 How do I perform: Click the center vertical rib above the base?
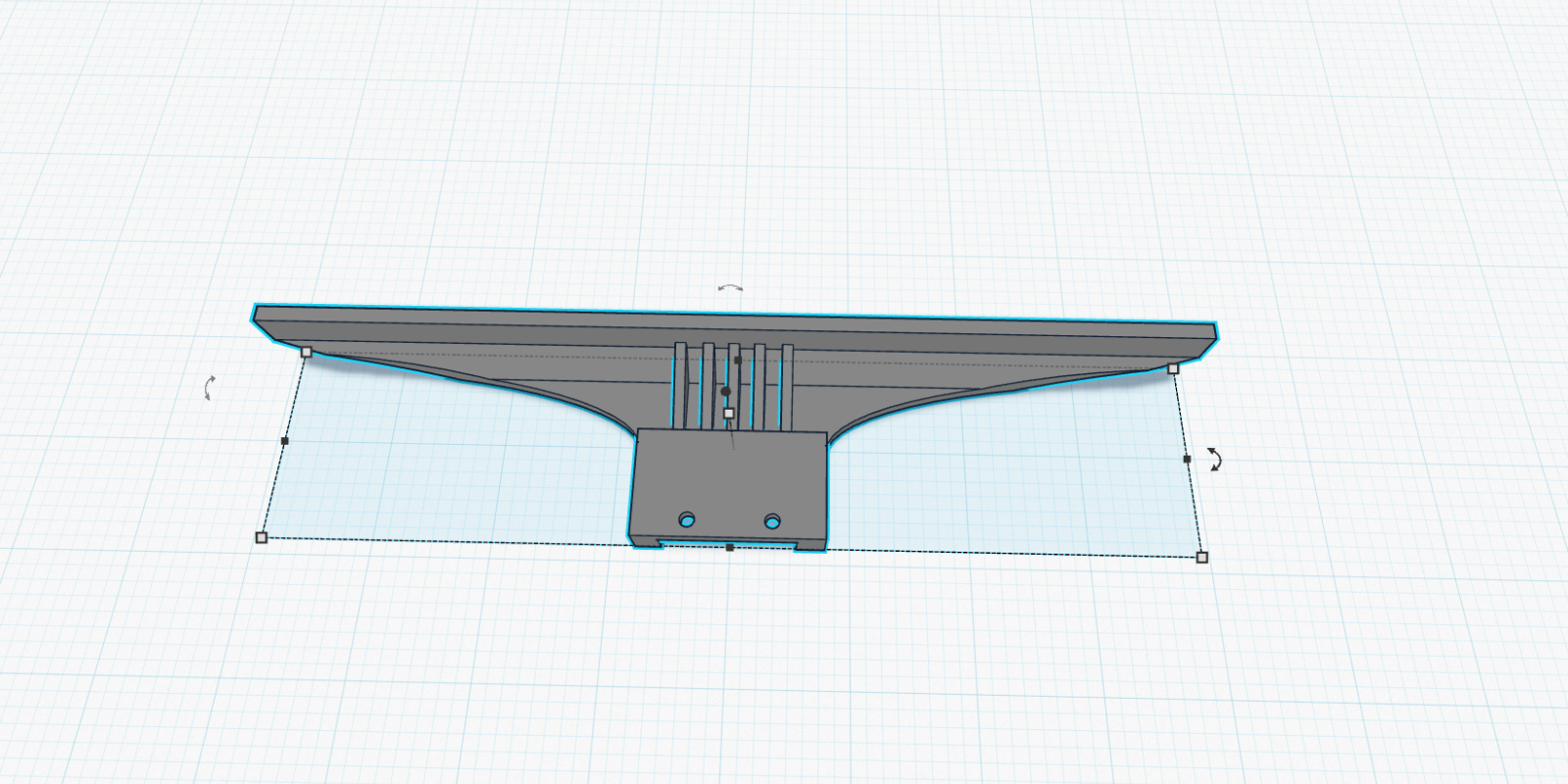tap(734, 386)
